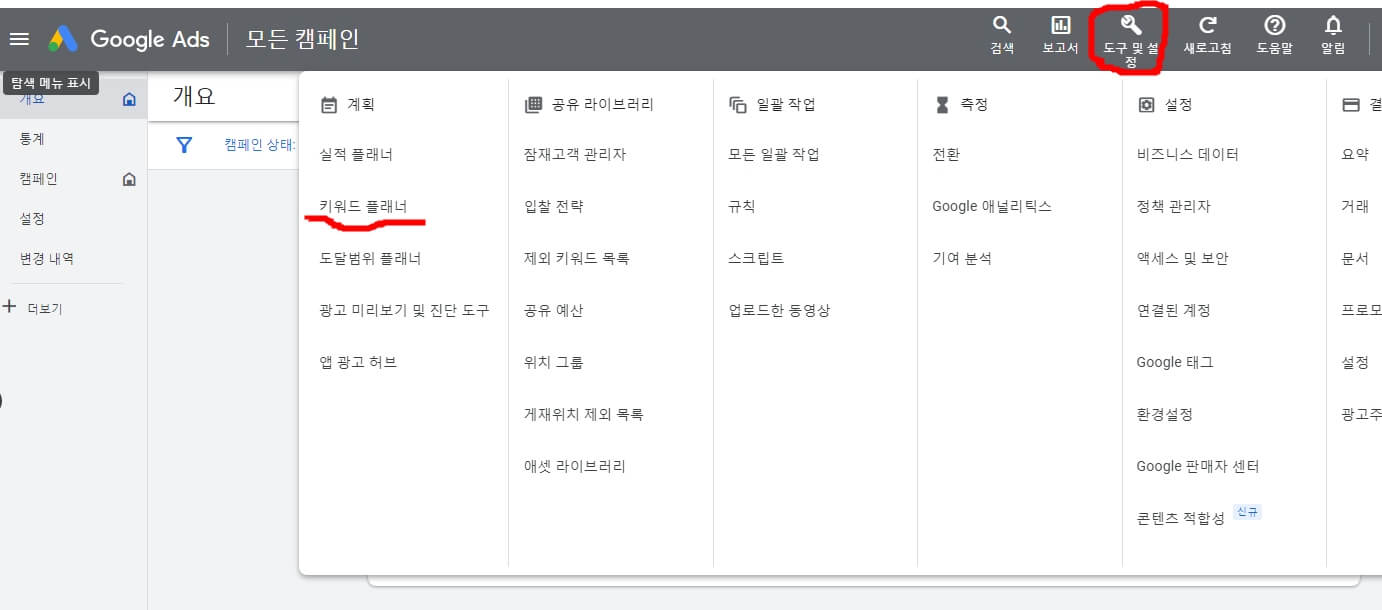Screen dimensions: 1382x610
Task: Open the 보고서 reports icon
Action: (x=1060, y=35)
